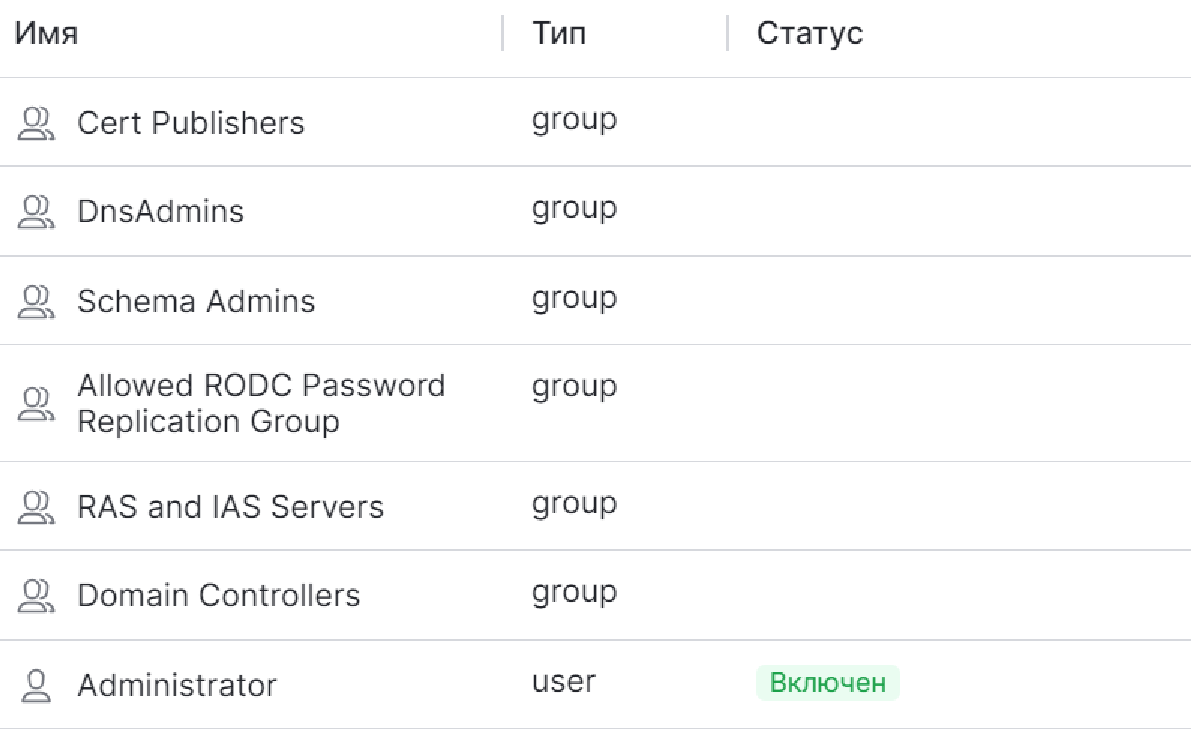Sort by the Статус column header
The image size is (1201, 729).
[x=809, y=34]
